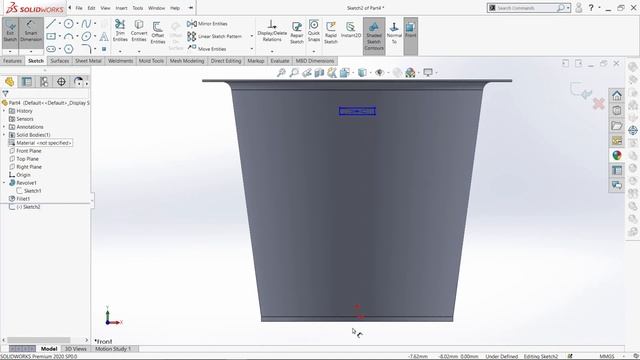
Task: Open the Tools menu
Action: [x=138, y=8]
